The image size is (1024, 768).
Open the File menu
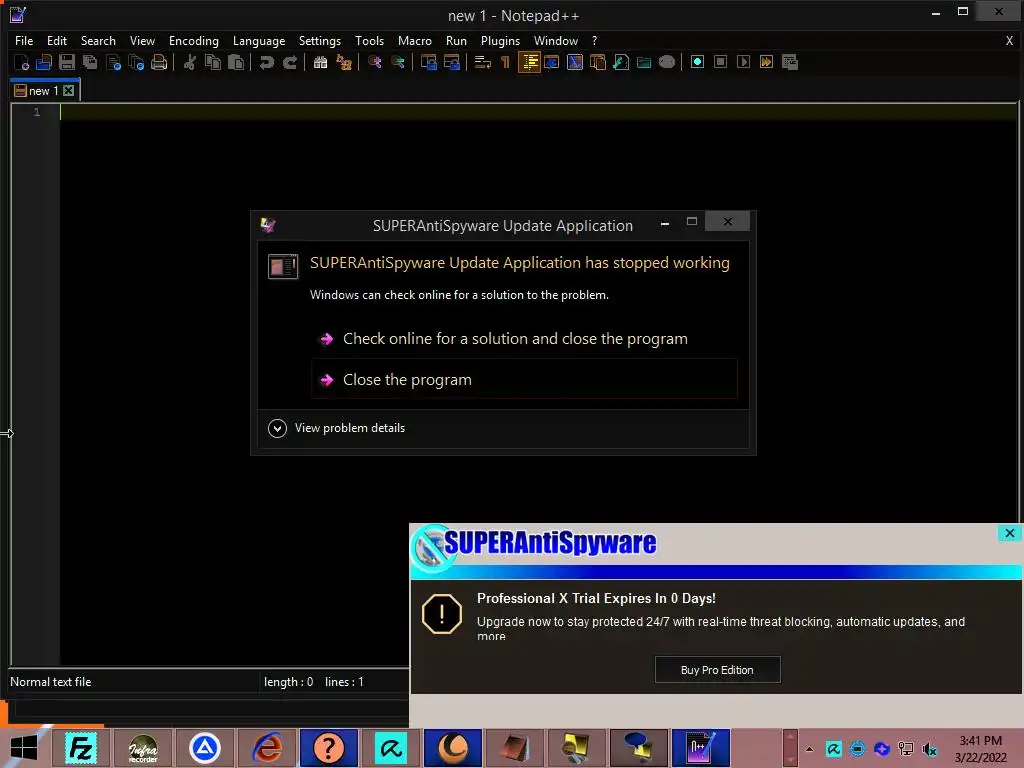click(x=24, y=40)
